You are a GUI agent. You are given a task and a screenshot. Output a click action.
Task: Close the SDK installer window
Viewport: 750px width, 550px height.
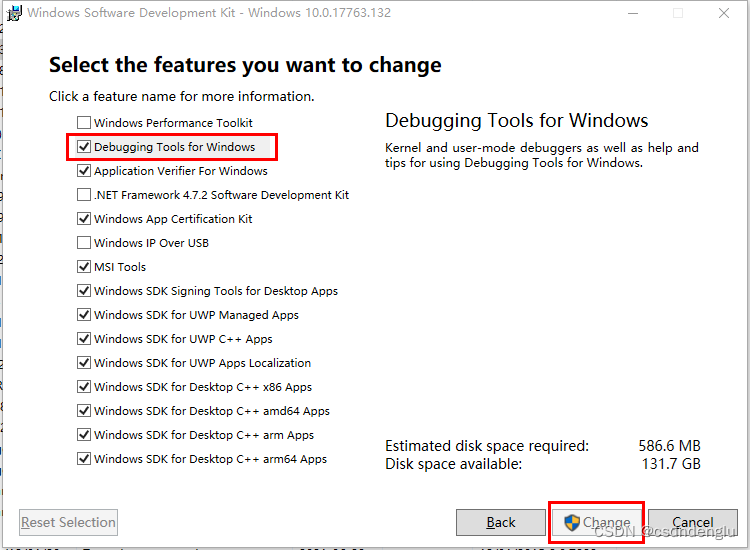pyautogui.click(x=724, y=13)
